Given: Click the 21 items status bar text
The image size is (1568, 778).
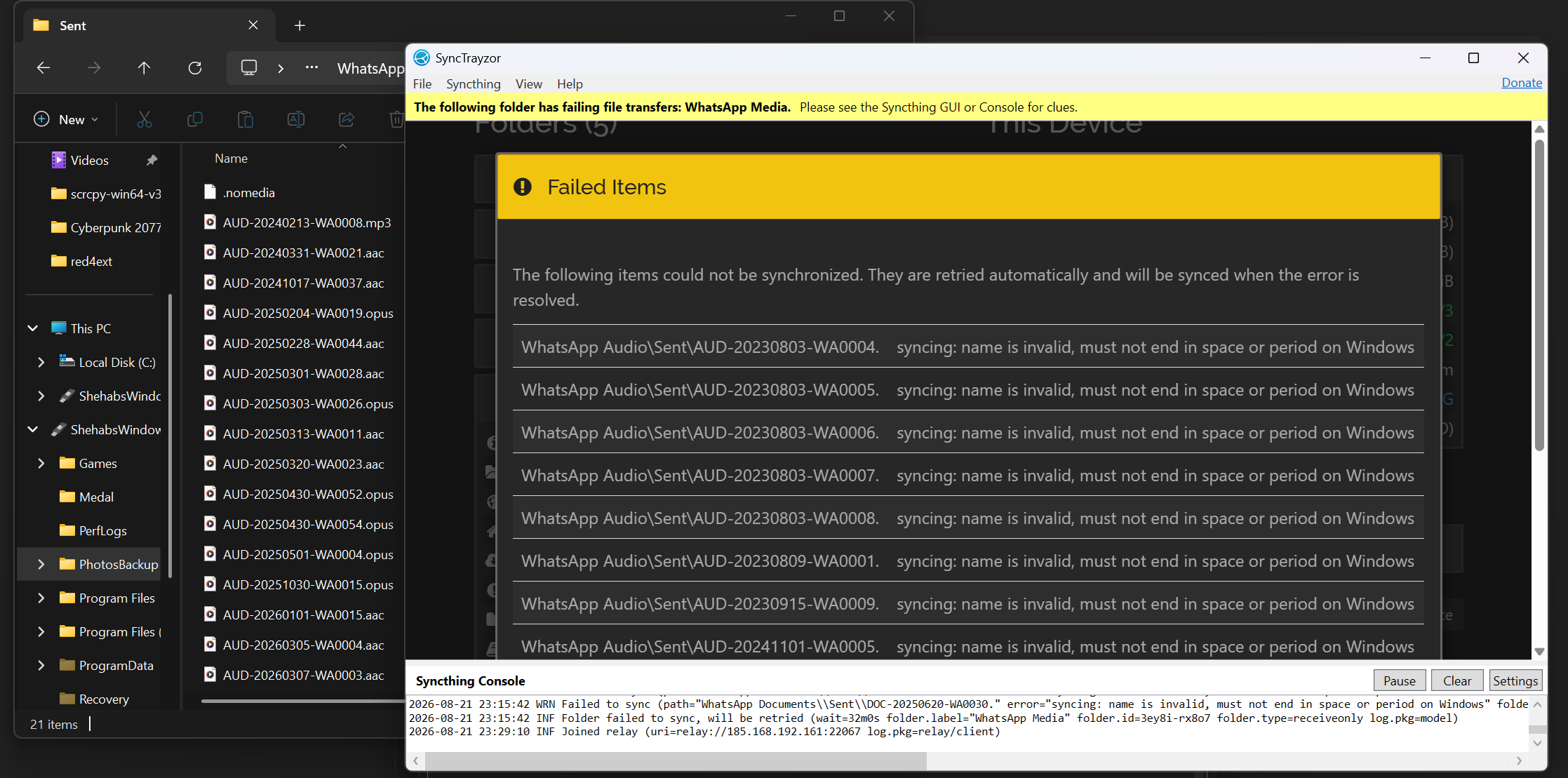Looking at the screenshot, I should pyautogui.click(x=54, y=724).
